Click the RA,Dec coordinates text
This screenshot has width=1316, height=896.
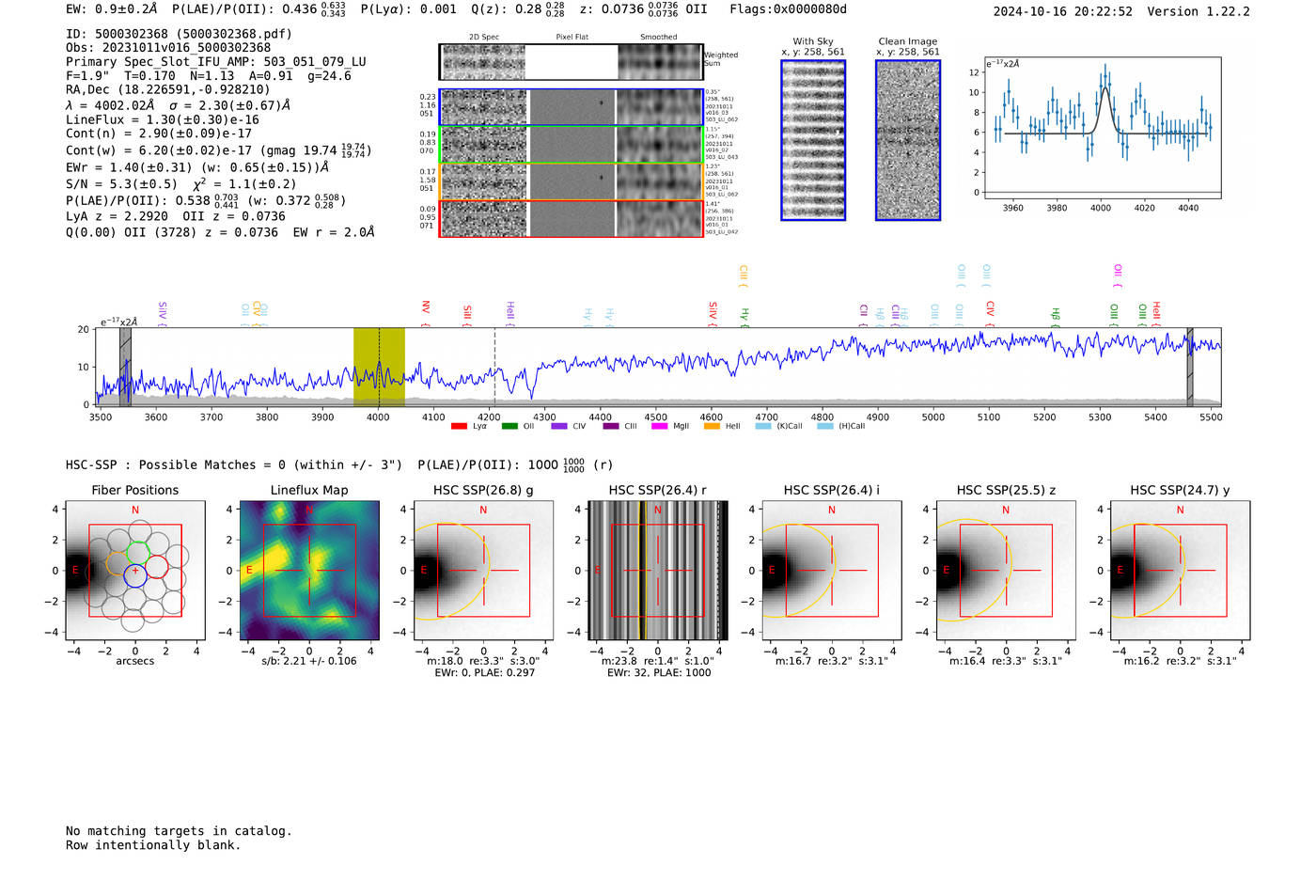coord(168,90)
